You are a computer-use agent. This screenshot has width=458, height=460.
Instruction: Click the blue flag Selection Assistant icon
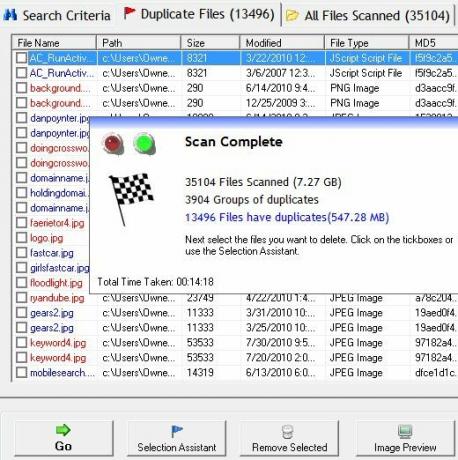tap(177, 431)
